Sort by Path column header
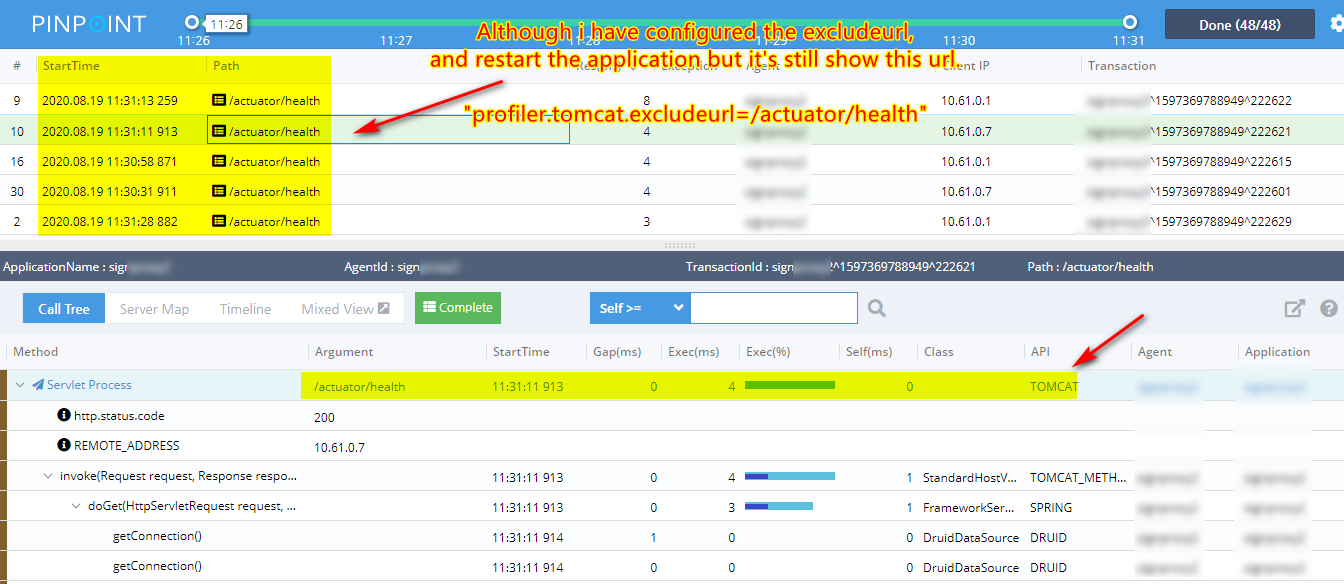This screenshot has width=1344, height=584. [x=226, y=66]
